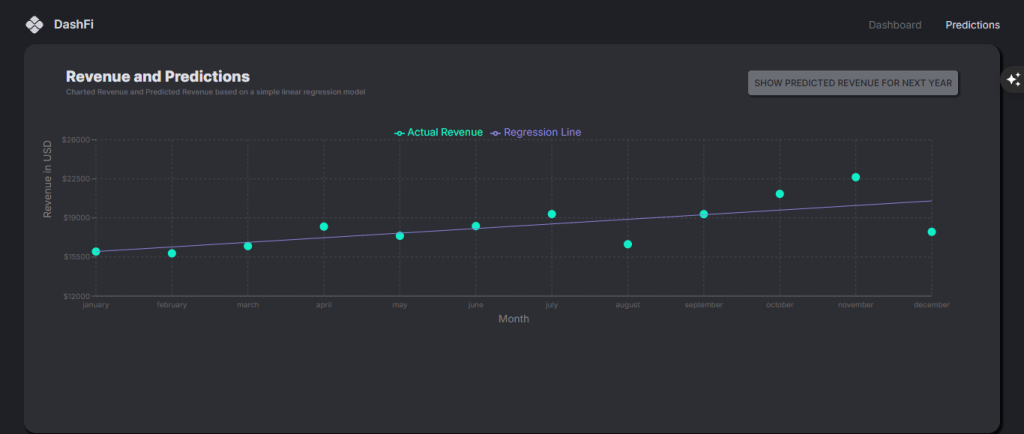
Task: Click the December revenue data point
Action: pos(931,232)
